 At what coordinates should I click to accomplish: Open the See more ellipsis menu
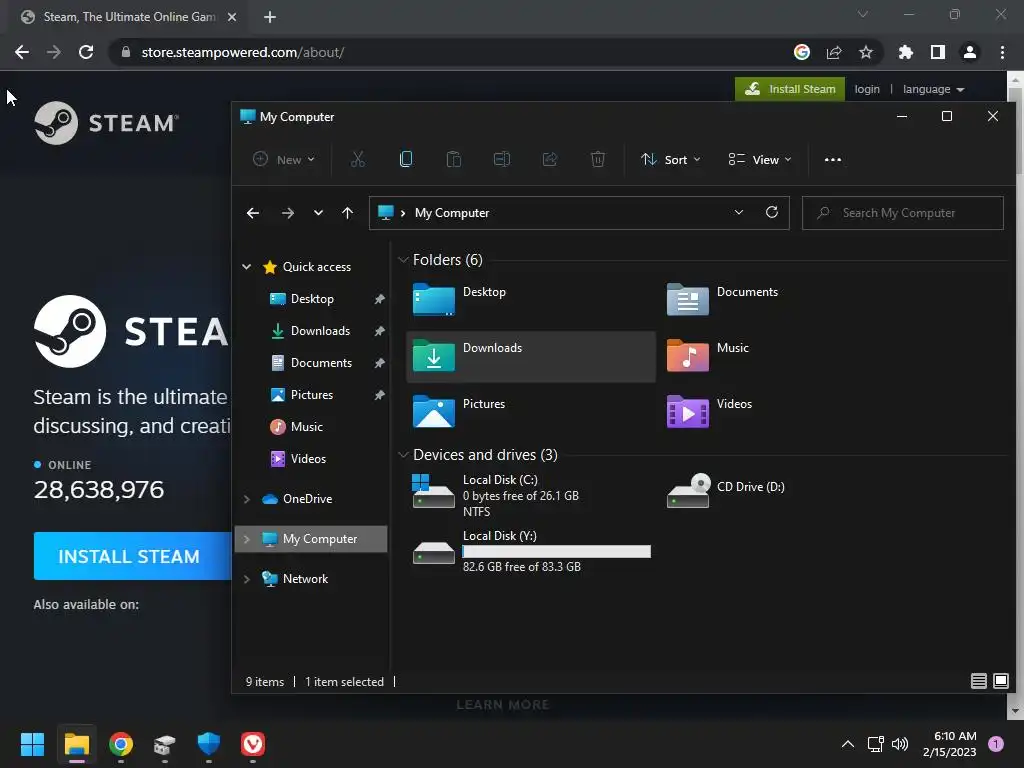(833, 159)
